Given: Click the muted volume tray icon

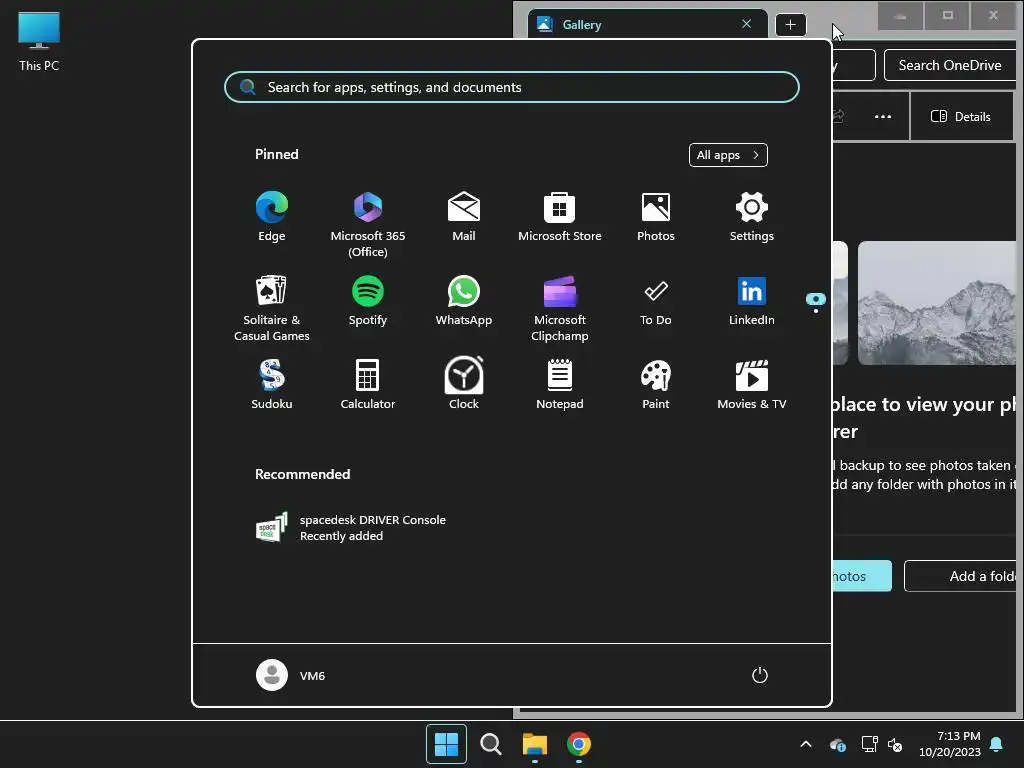Looking at the screenshot, I should point(895,744).
